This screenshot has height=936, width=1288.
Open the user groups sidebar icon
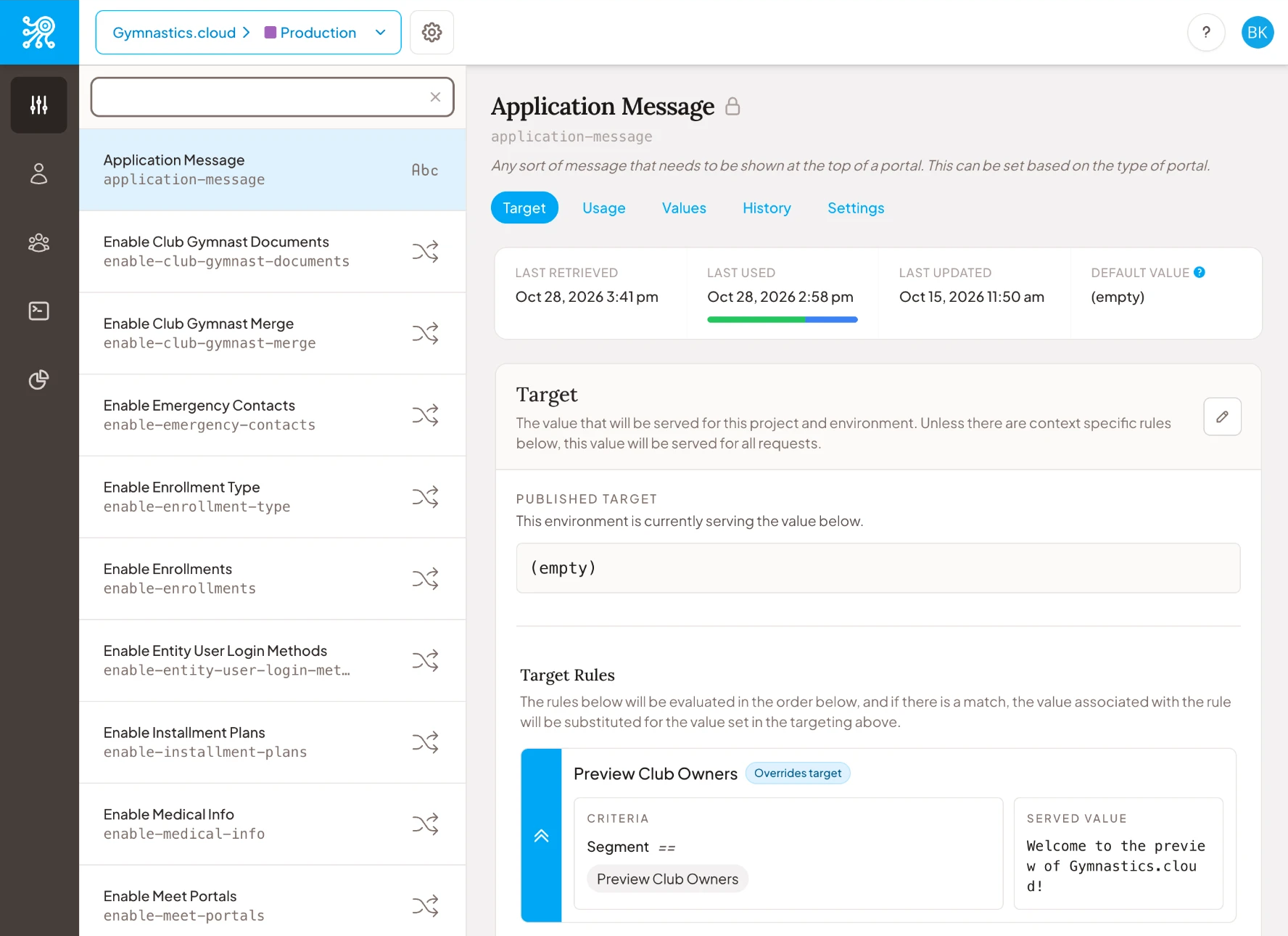coord(39,242)
